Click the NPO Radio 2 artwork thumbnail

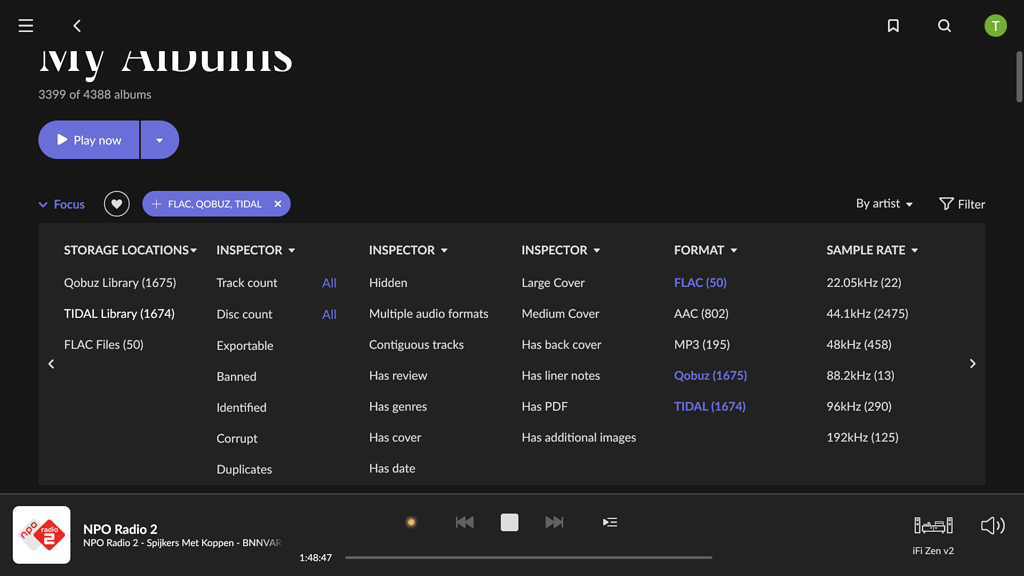tap(41, 535)
